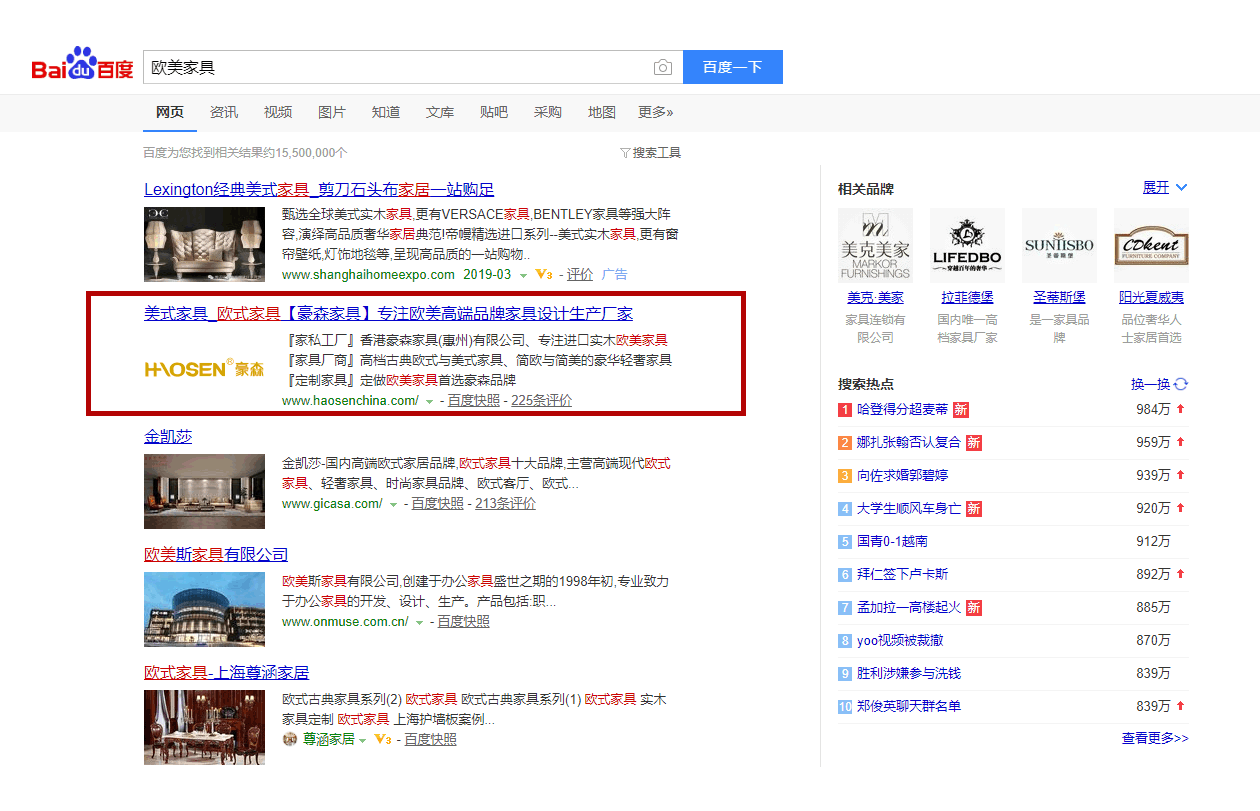This screenshot has width=1260, height=811.
Task: Click the HAOSEN 豪森 logo thumbnail
Action: [x=205, y=369]
